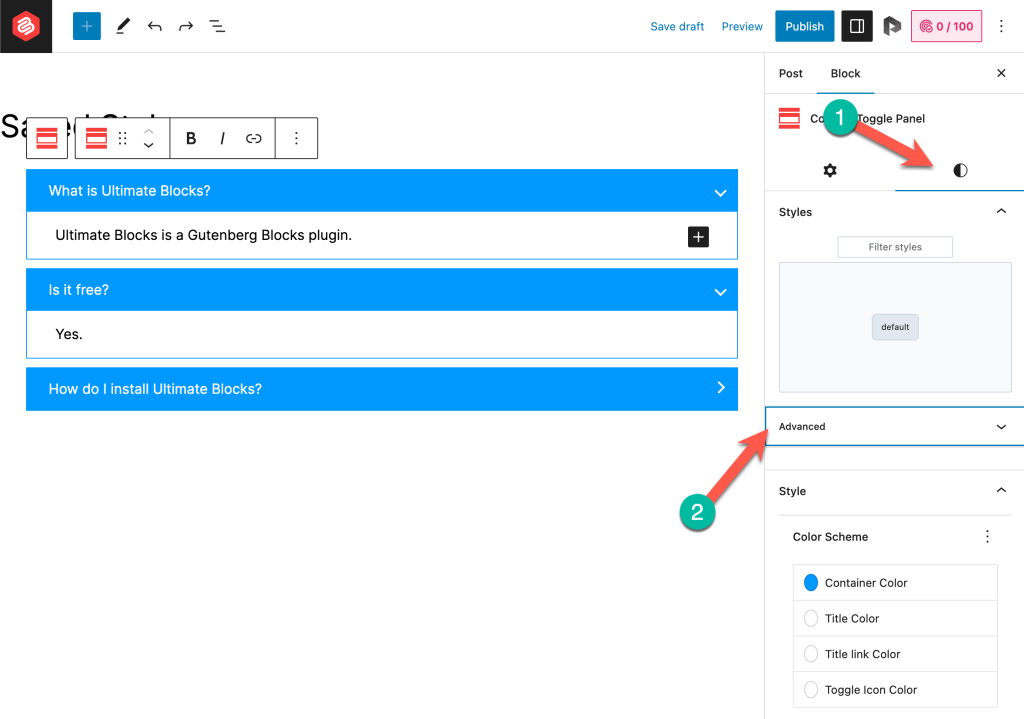Toggle italic formatting
This screenshot has height=719, width=1024.
click(x=223, y=138)
